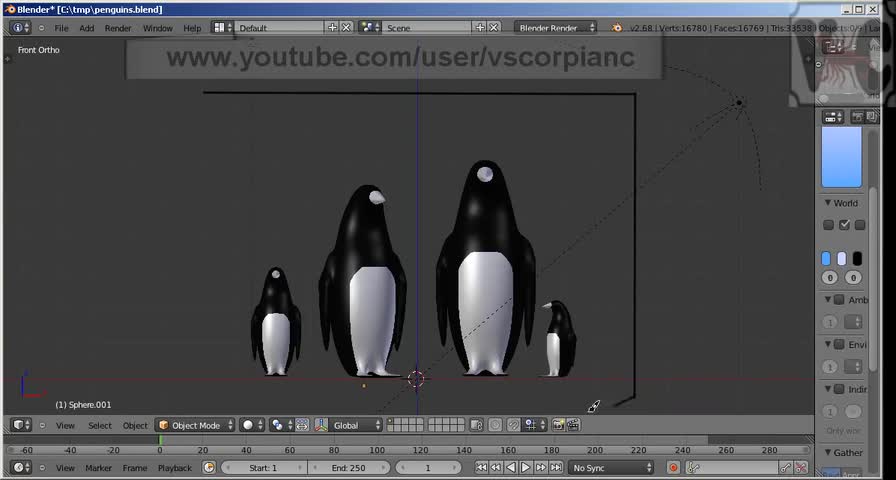This screenshot has width=896, height=480.
Task: Toggle proportional editing icon
Action: 495,425
